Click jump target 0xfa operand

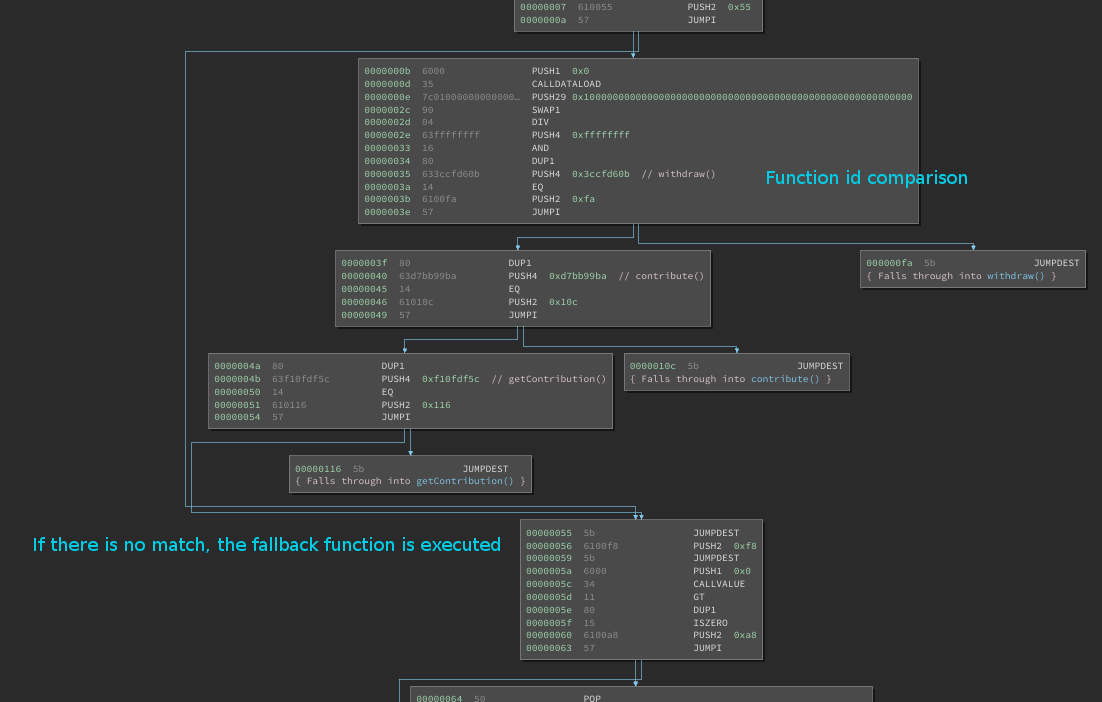583,199
